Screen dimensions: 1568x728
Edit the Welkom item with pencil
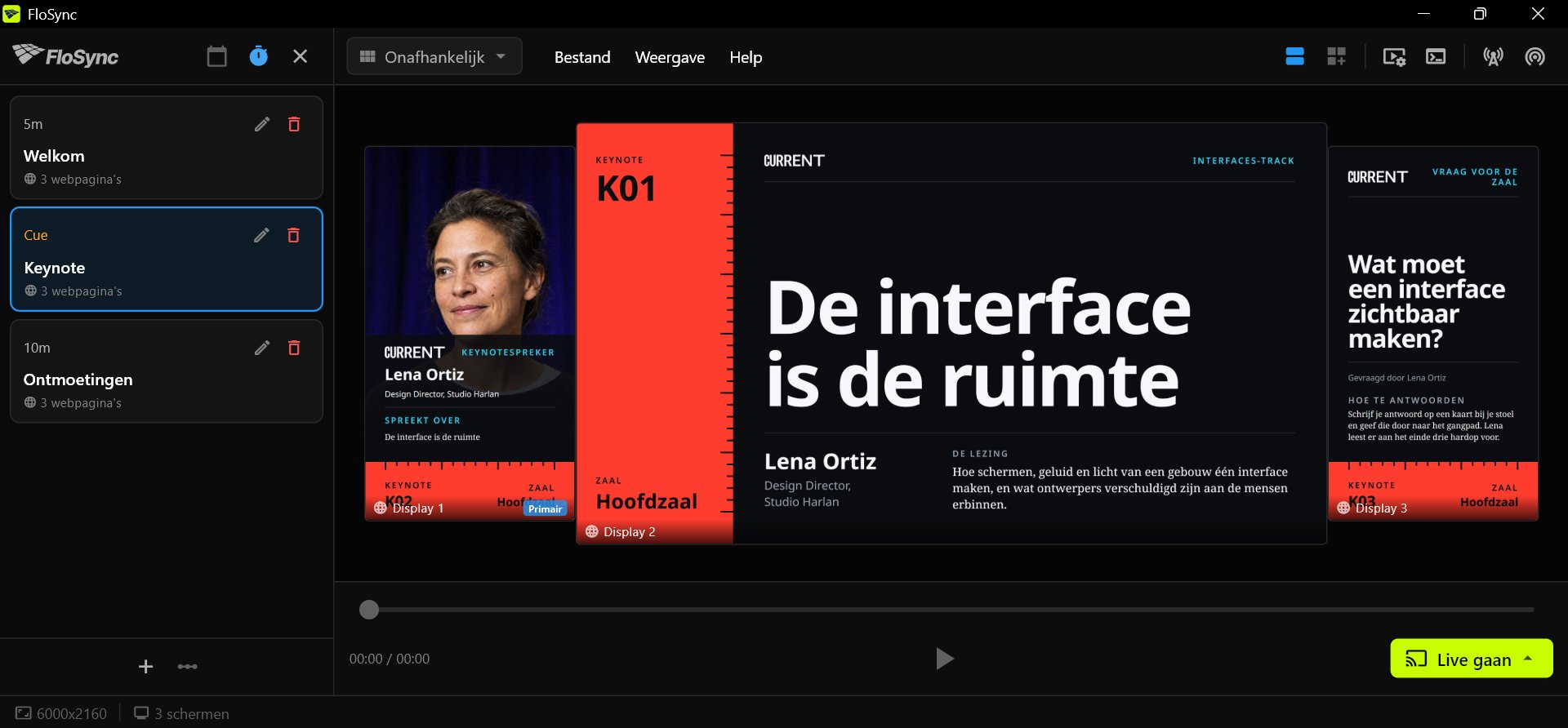click(262, 124)
